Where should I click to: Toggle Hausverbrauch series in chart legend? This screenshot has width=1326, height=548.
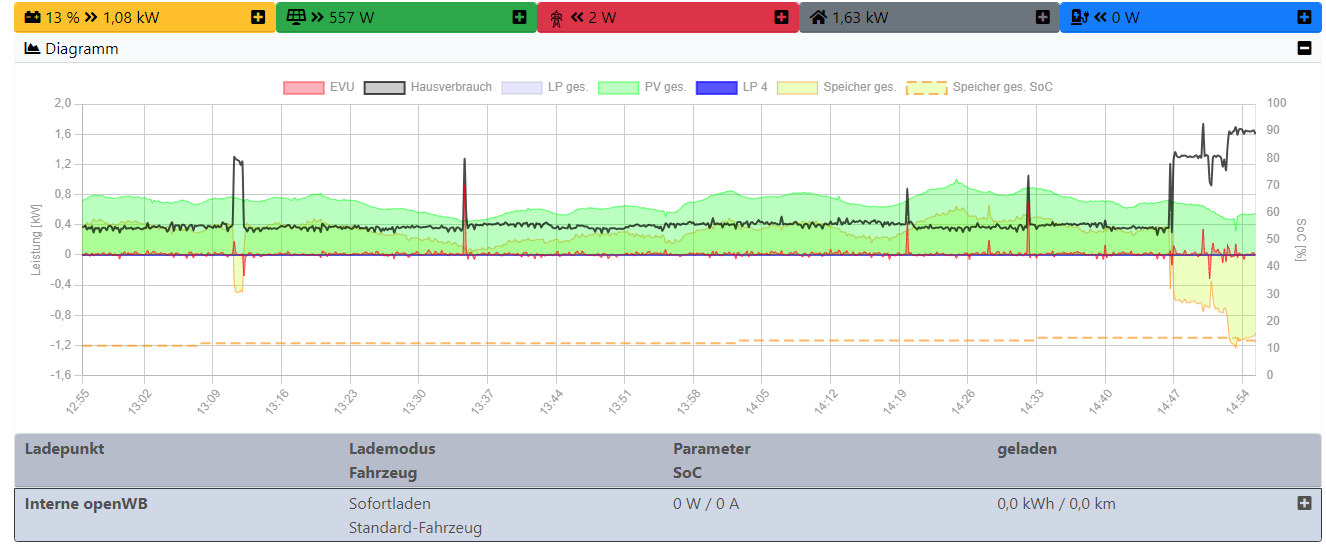coord(428,87)
